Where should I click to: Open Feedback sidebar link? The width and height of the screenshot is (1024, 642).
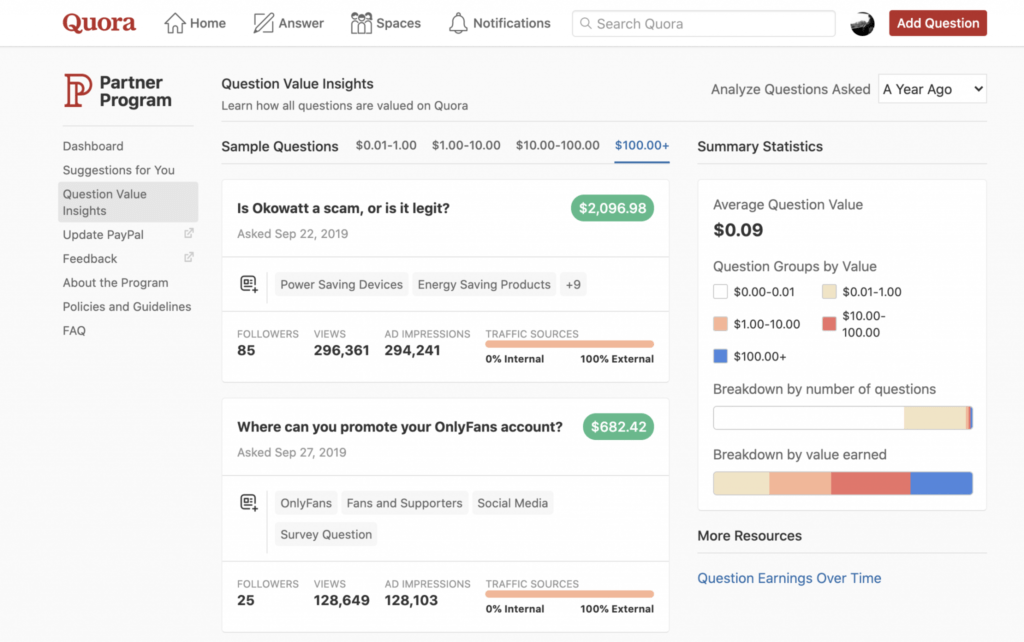tap(90, 259)
